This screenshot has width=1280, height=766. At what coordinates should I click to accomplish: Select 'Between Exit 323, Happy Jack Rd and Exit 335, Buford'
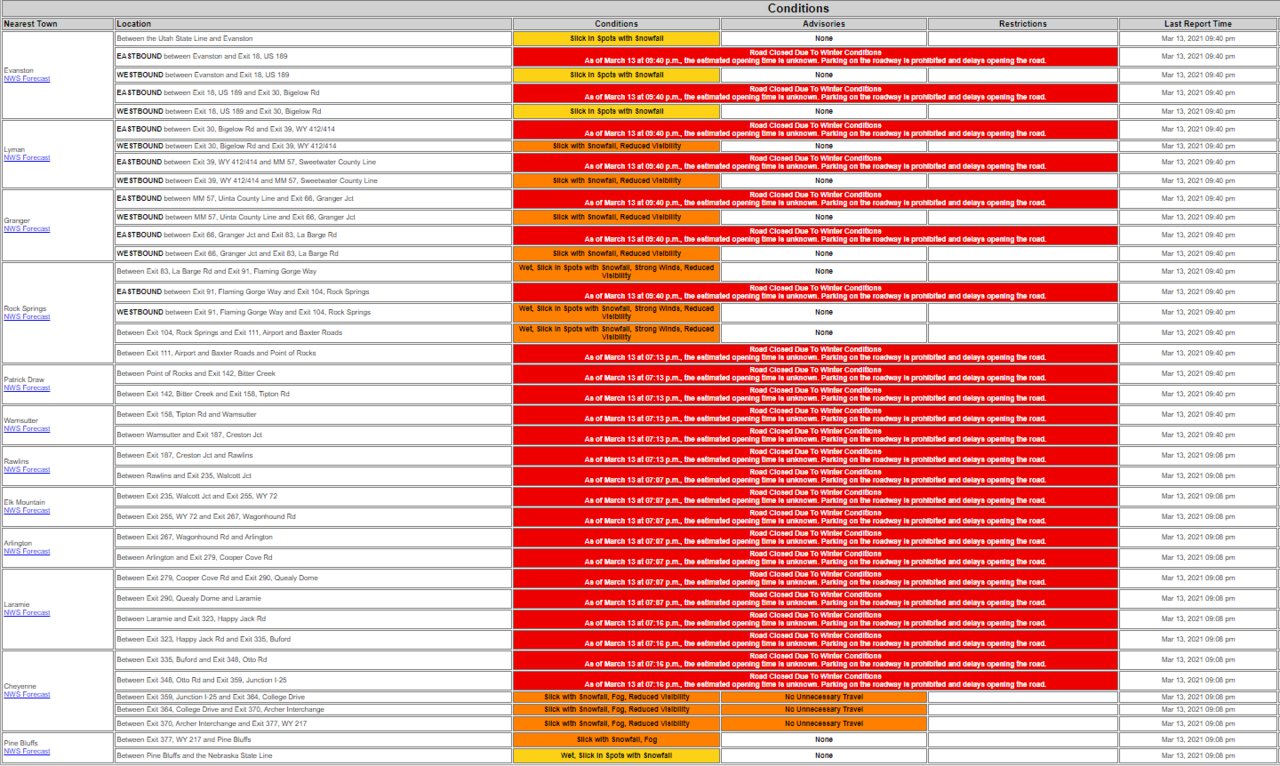(x=314, y=639)
